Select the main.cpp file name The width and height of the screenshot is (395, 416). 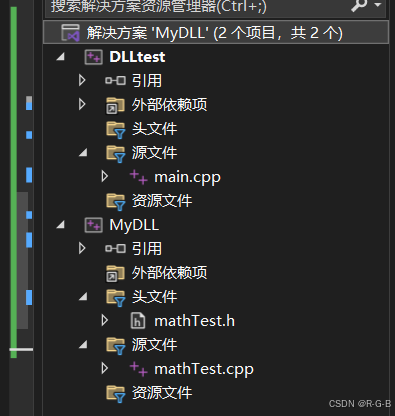(x=187, y=178)
